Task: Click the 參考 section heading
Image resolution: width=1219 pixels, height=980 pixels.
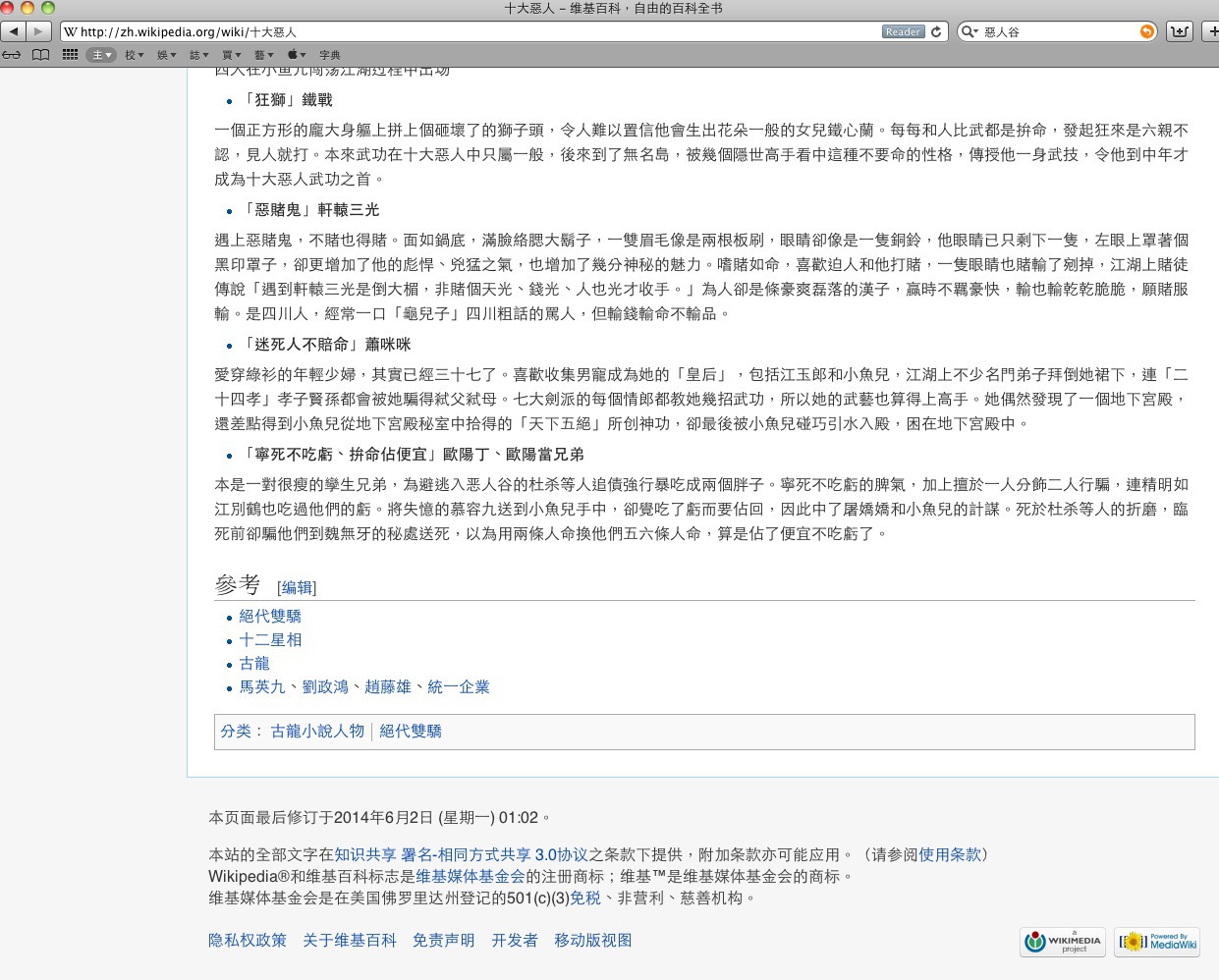Action: coord(238,584)
